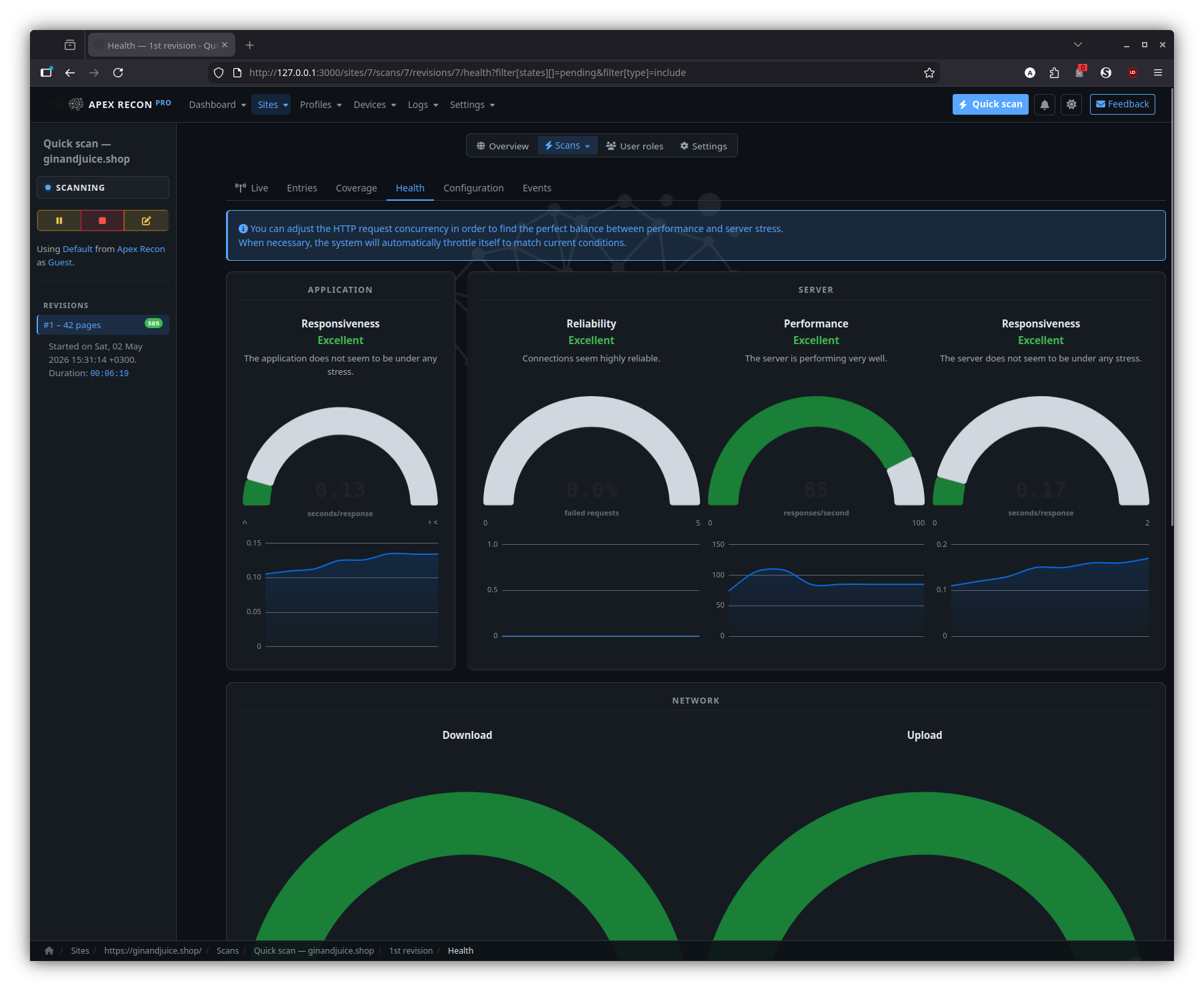Image resolution: width=1204 pixels, height=991 pixels.
Task: Open the browser hamburger menu
Action: click(1158, 73)
